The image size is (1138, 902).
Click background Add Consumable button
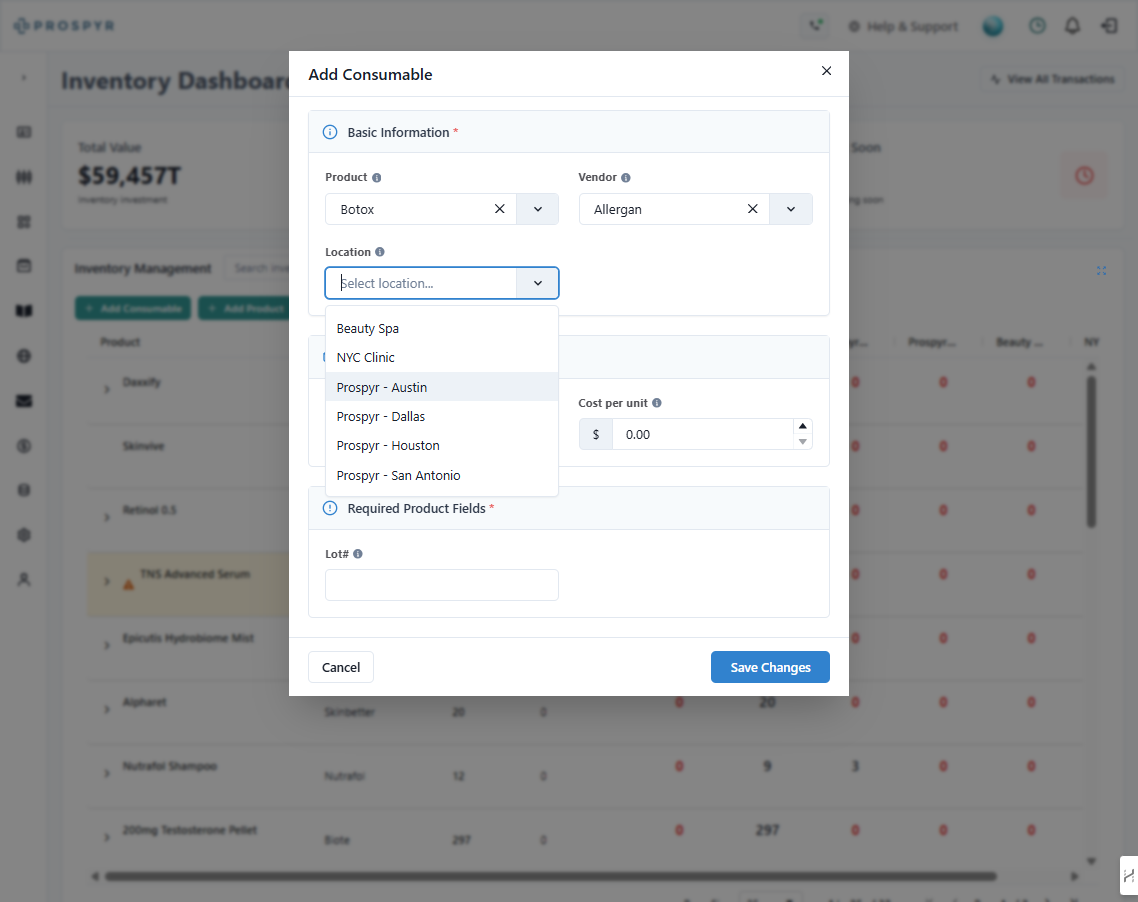point(133,308)
